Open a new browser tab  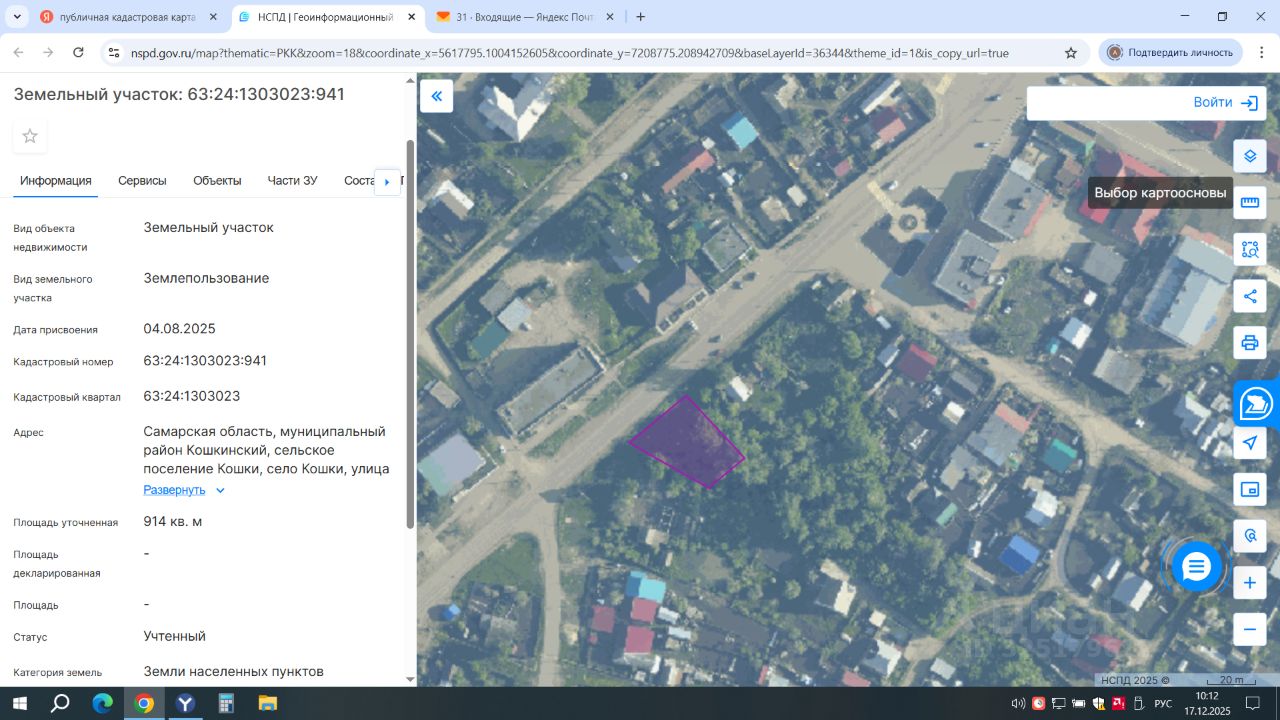[641, 17]
